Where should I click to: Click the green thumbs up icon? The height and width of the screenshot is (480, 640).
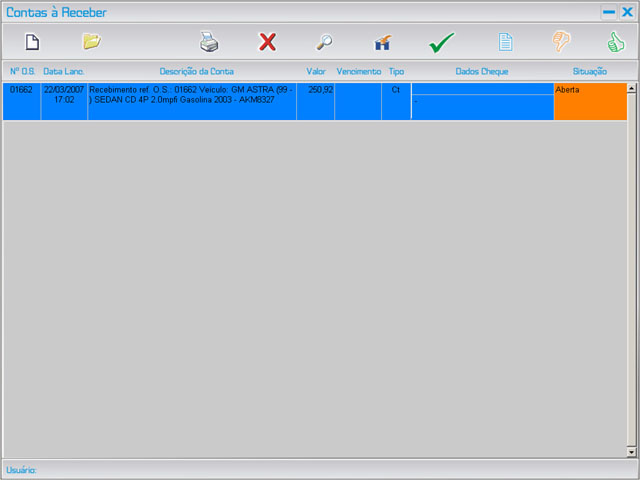tap(616, 42)
